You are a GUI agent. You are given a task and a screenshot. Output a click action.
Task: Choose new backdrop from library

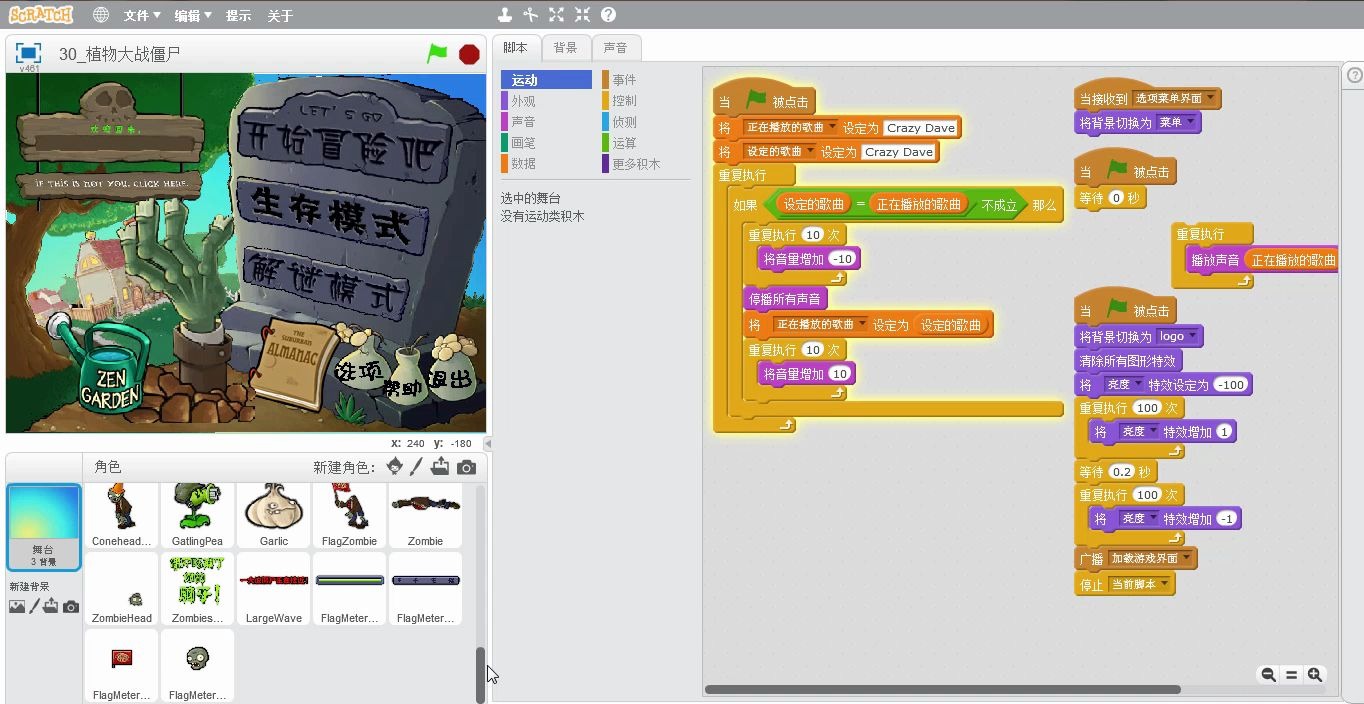[x=16, y=607]
